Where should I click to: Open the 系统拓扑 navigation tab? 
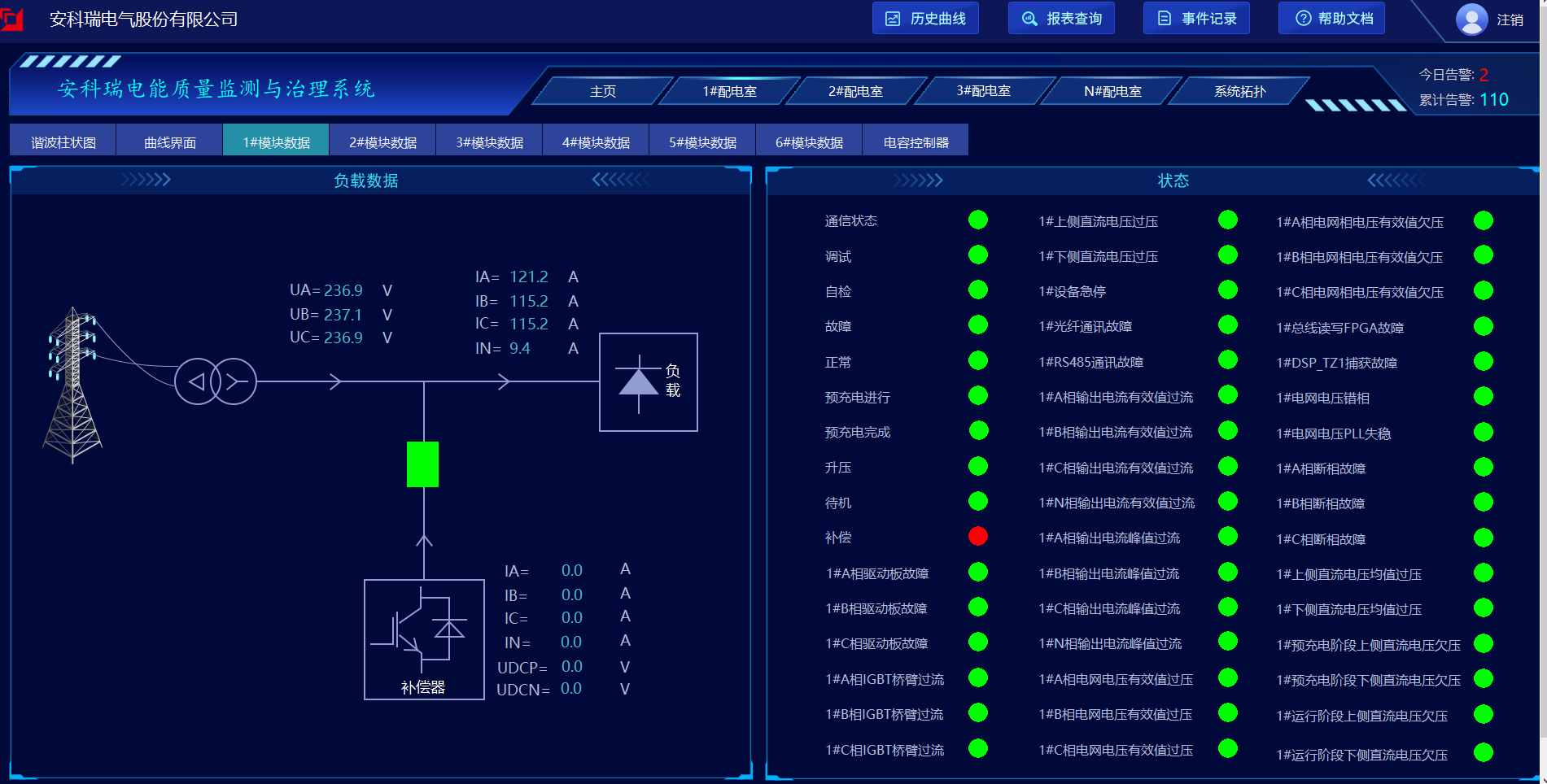click(1239, 91)
